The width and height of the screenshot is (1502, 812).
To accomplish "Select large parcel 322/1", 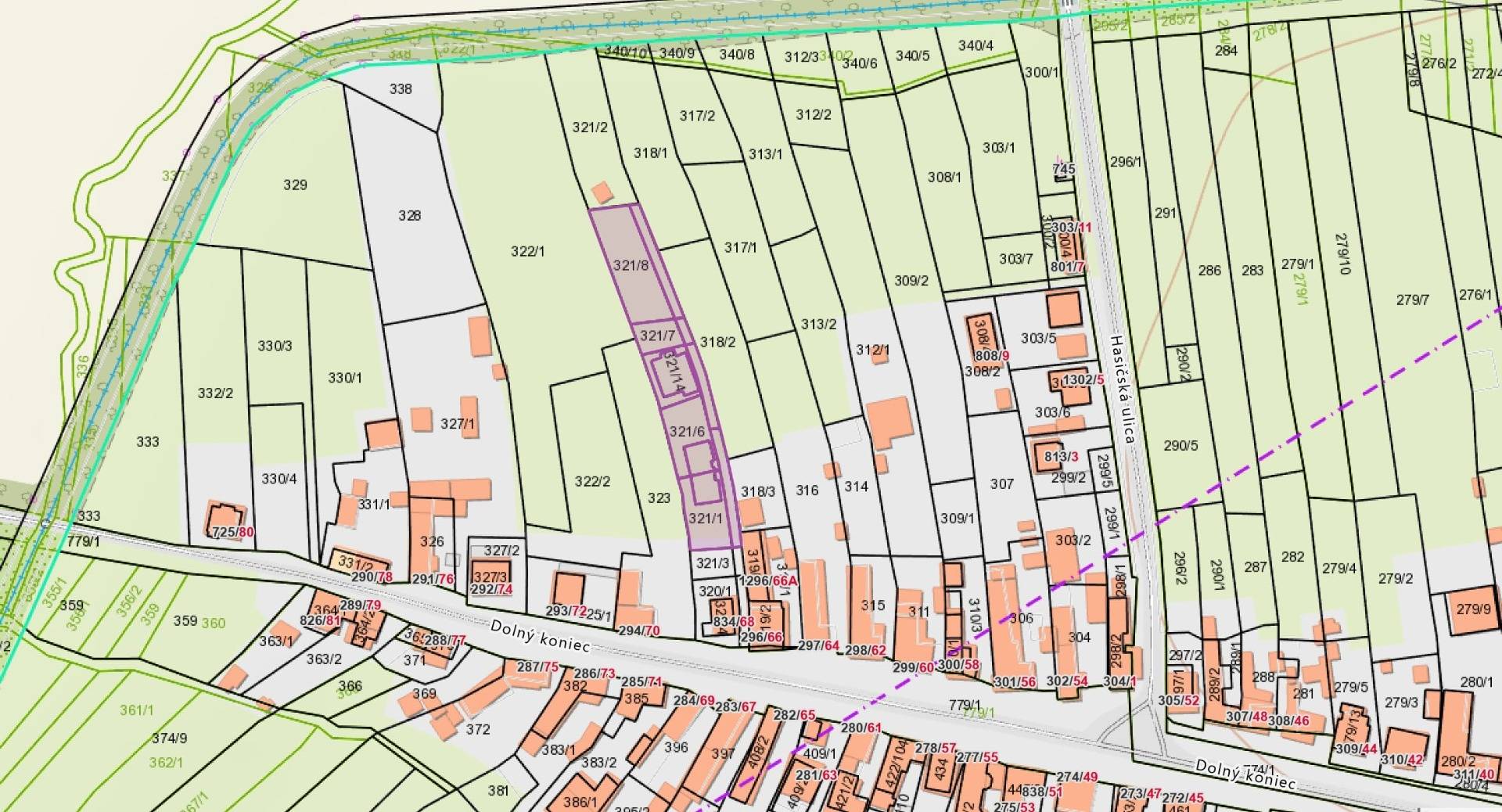I will [x=527, y=251].
